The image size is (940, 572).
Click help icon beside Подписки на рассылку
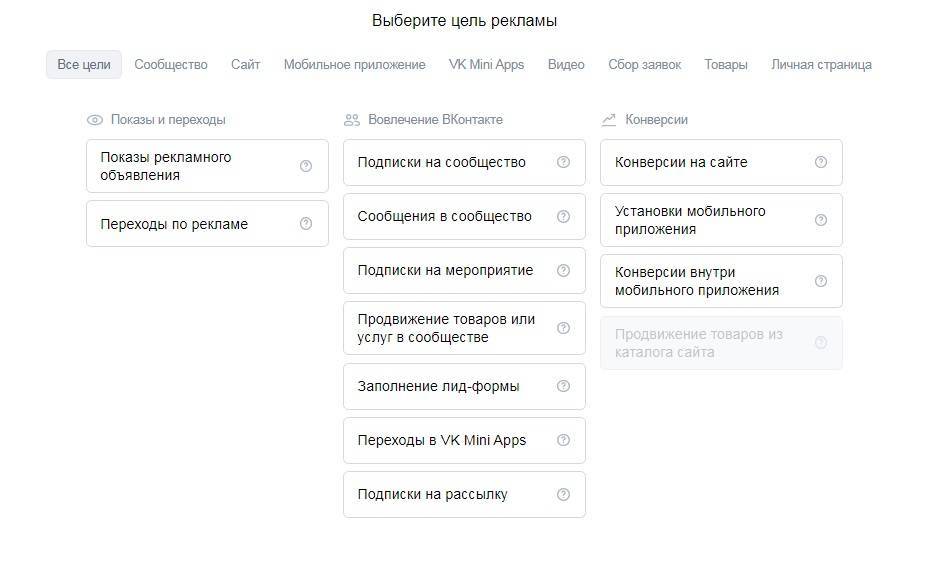[563, 494]
